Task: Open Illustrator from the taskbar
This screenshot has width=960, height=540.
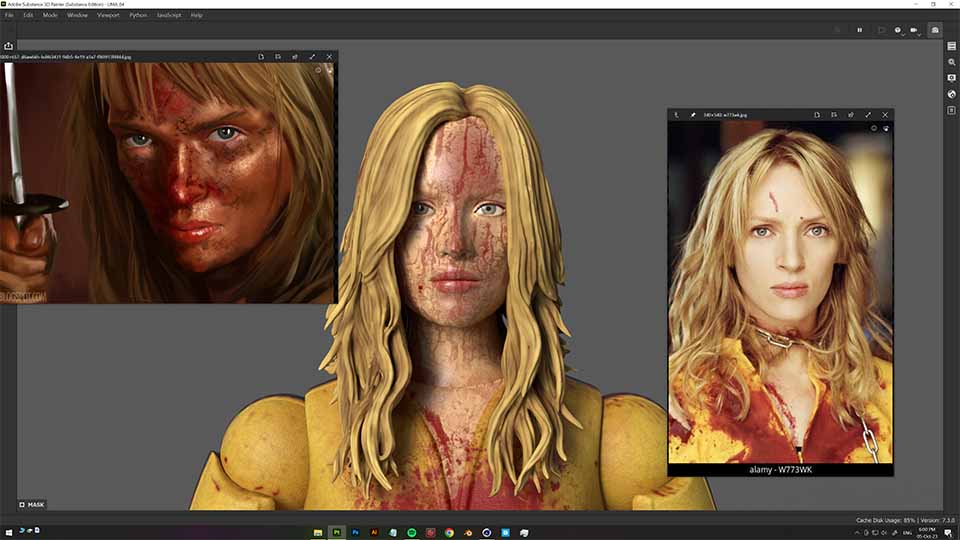Action: pyautogui.click(x=374, y=533)
